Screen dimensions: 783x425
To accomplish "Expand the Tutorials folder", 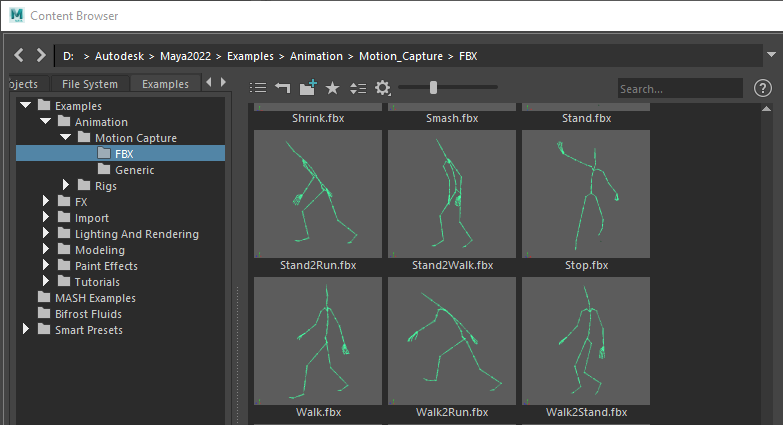I will point(45,281).
